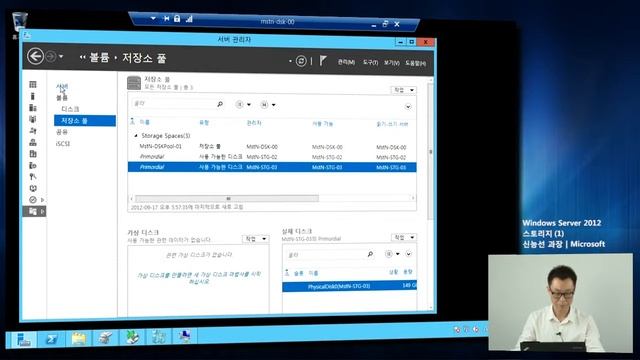This screenshot has width=640, height=360.
Task: Select the Primordial row managed by MstN-STG-02
Action: (272, 157)
